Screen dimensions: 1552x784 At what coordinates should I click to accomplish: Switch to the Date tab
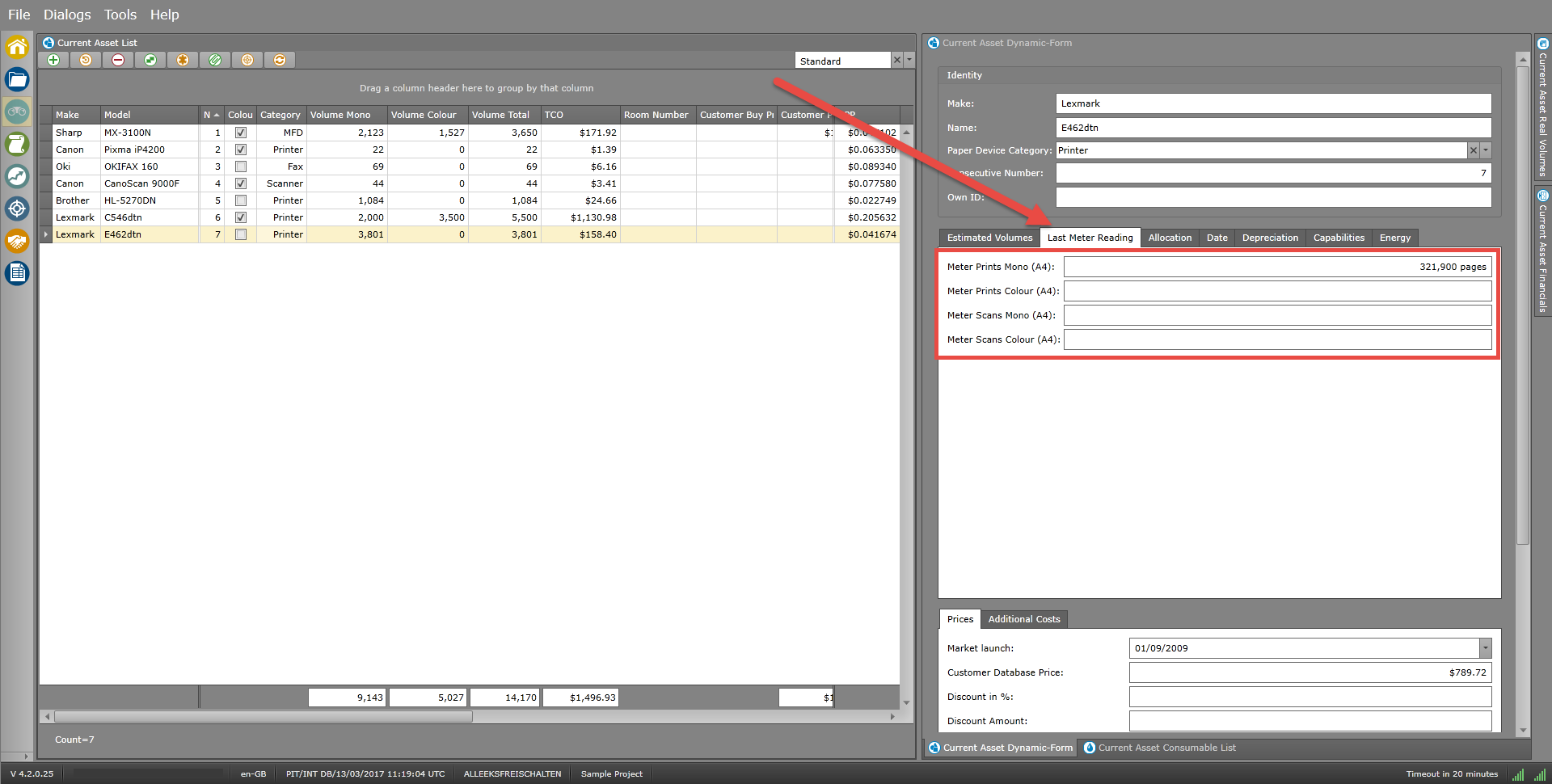tap(1217, 238)
